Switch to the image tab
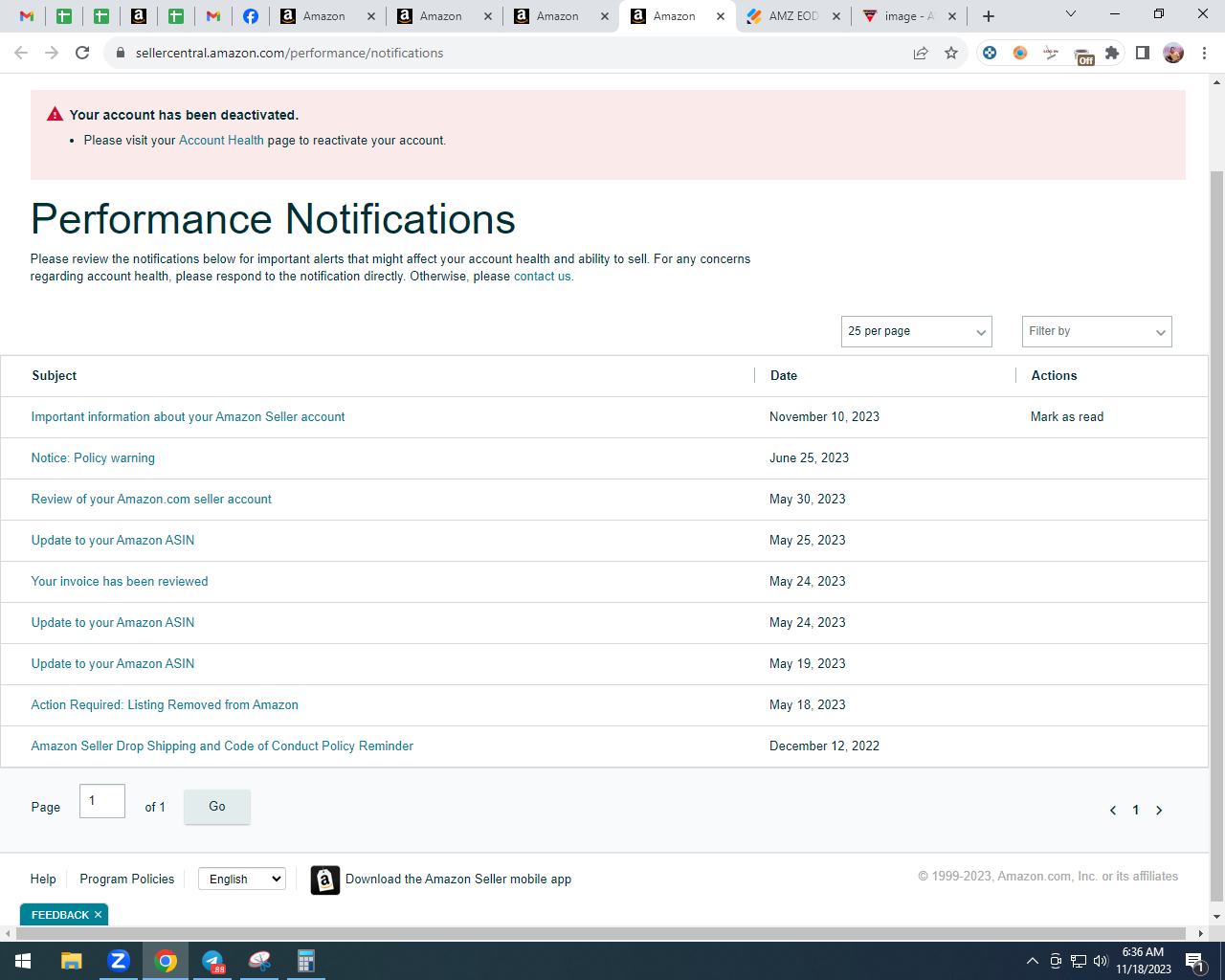 coord(909,16)
